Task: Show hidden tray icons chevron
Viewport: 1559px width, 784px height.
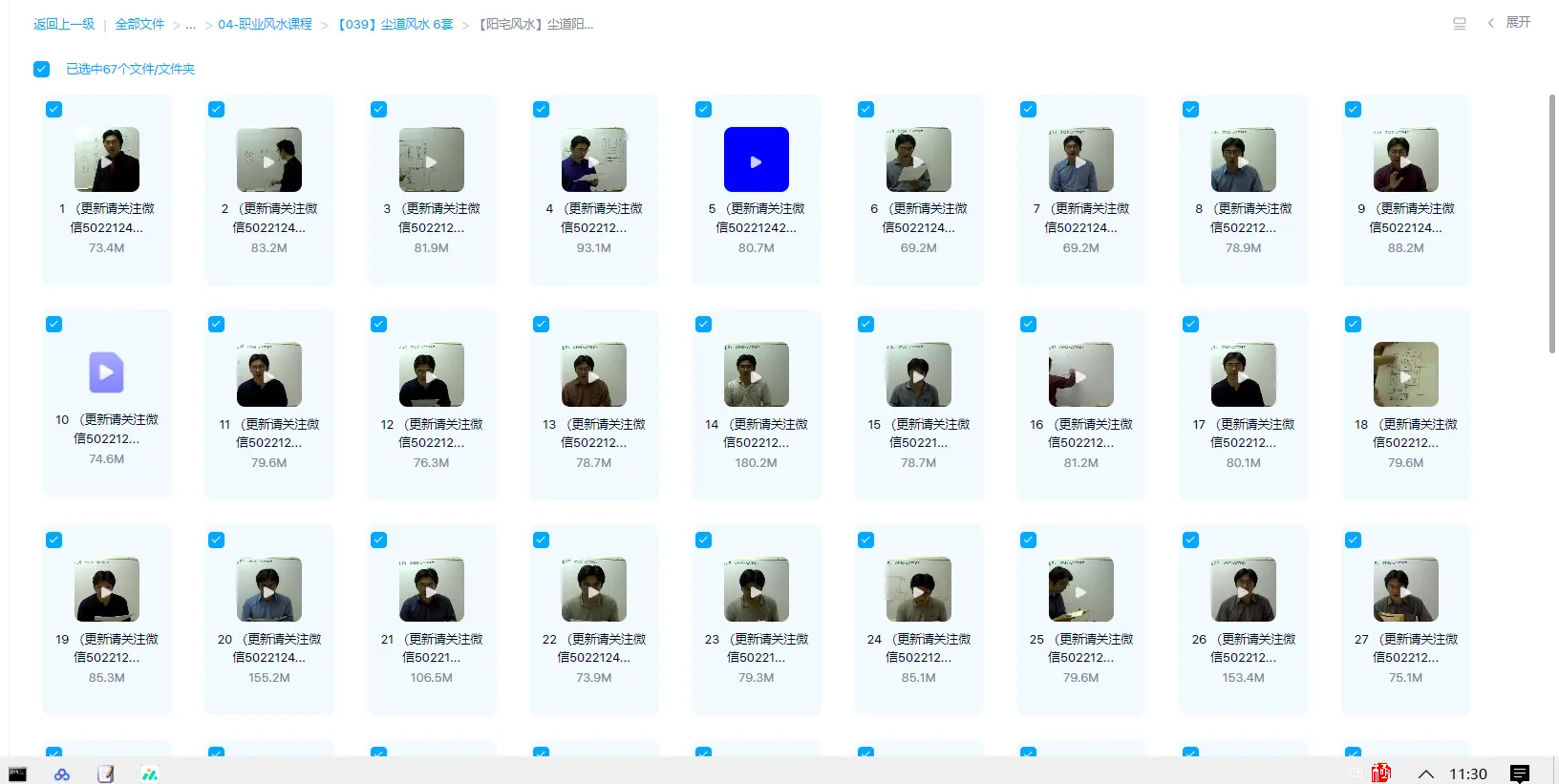Action: pyautogui.click(x=1426, y=774)
